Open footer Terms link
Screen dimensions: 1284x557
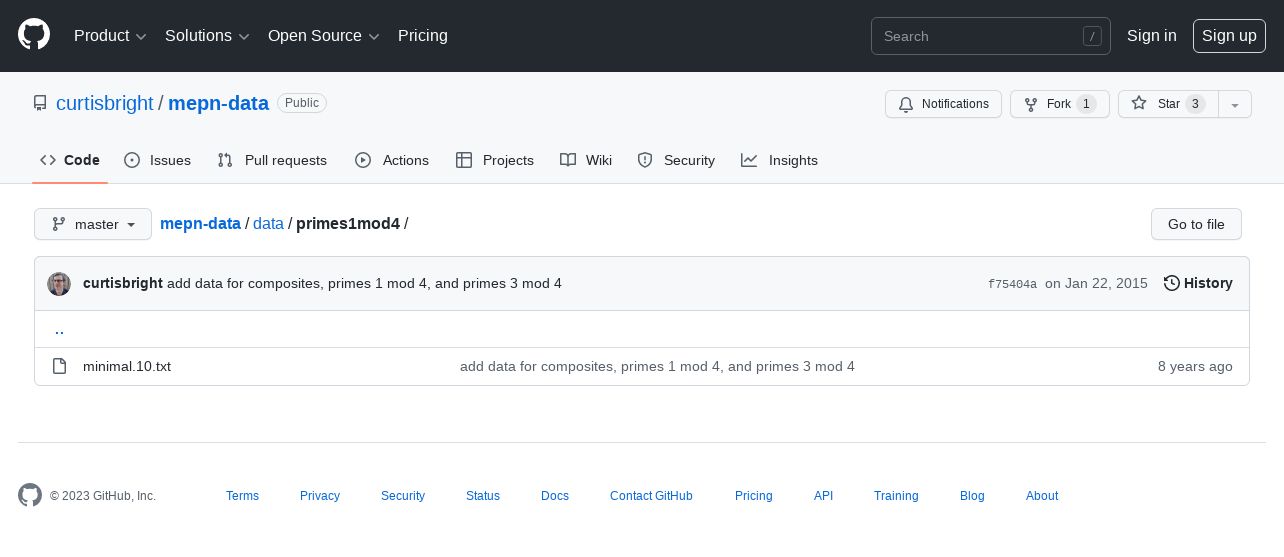(x=242, y=496)
